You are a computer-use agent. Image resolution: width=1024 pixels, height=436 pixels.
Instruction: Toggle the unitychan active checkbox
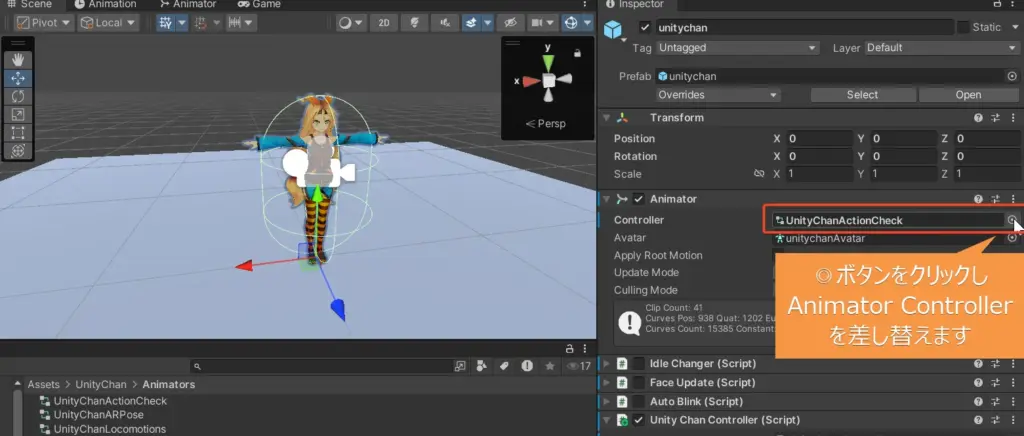tap(645, 27)
